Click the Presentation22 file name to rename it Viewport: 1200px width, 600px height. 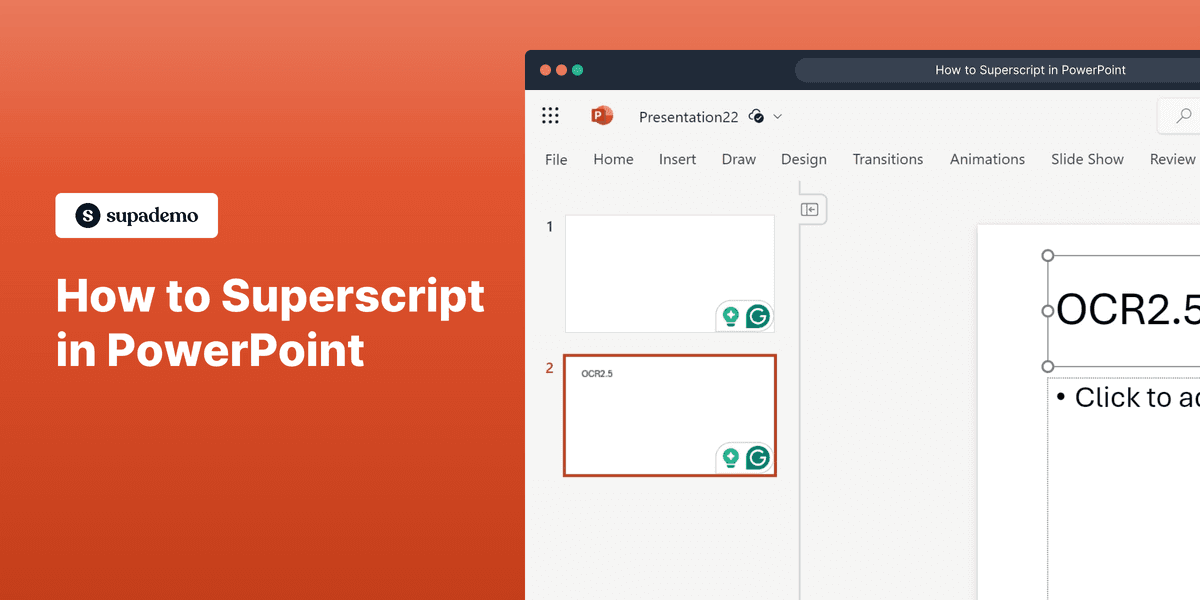[x=688, y=116]
